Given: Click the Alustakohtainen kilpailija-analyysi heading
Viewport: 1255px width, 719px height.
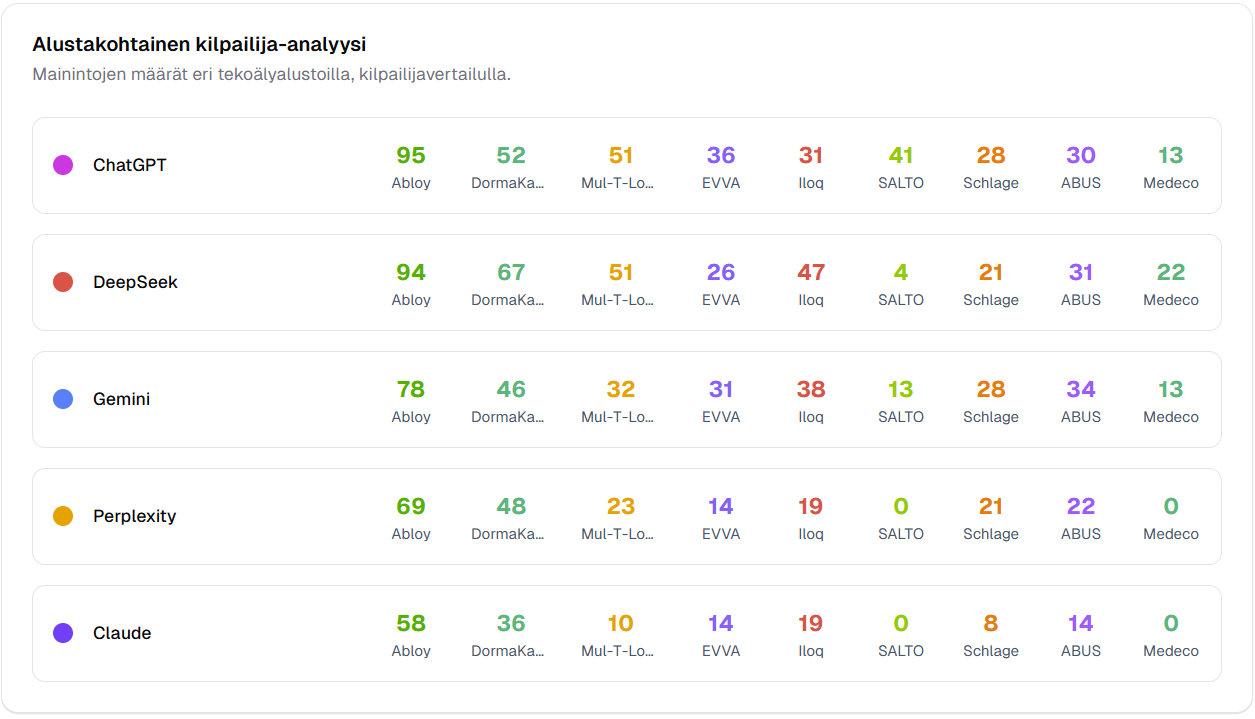Looking at the screenshot, I should click(x=199, y=44).
